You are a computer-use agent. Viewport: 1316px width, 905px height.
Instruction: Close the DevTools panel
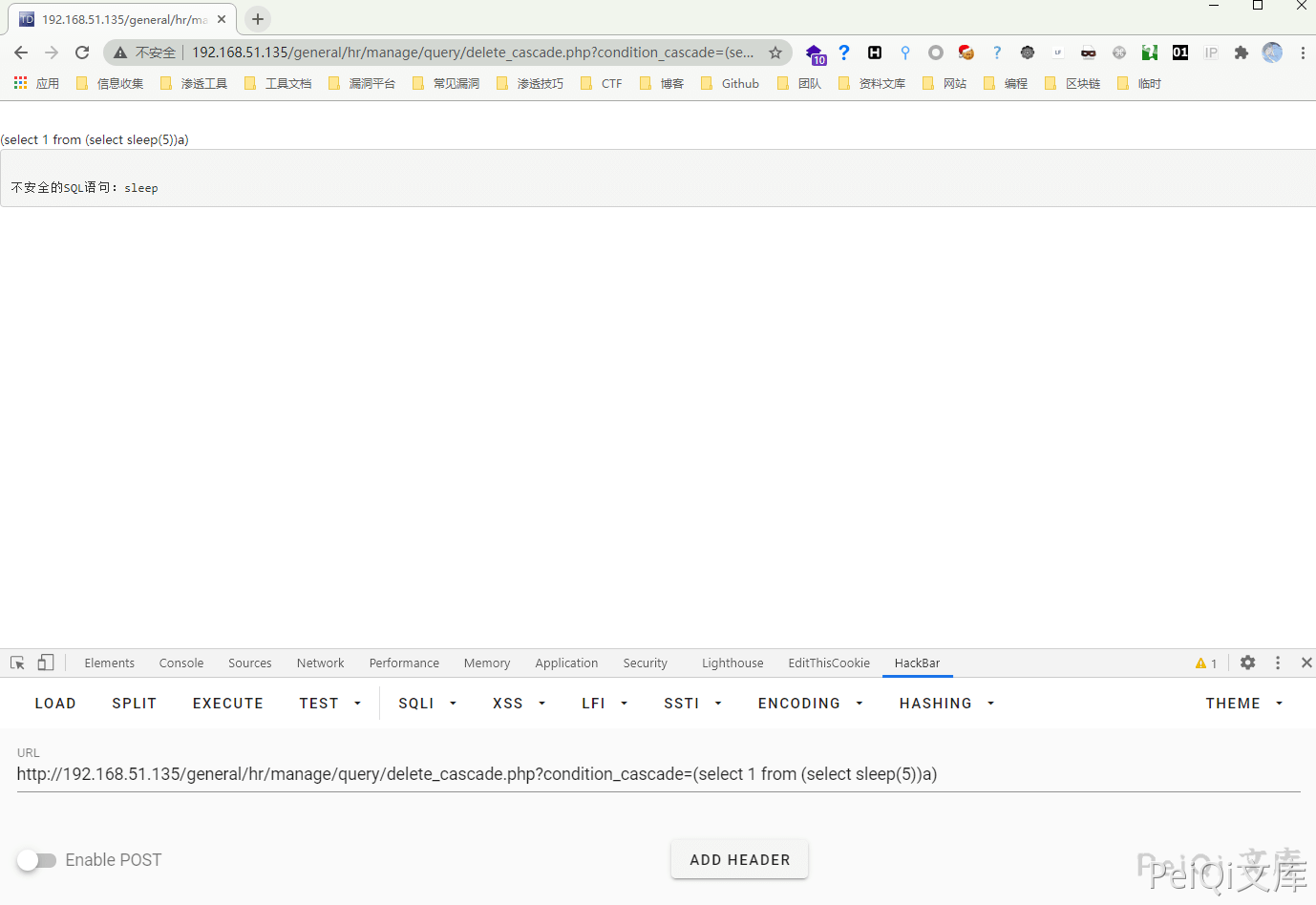point(1306,663)
